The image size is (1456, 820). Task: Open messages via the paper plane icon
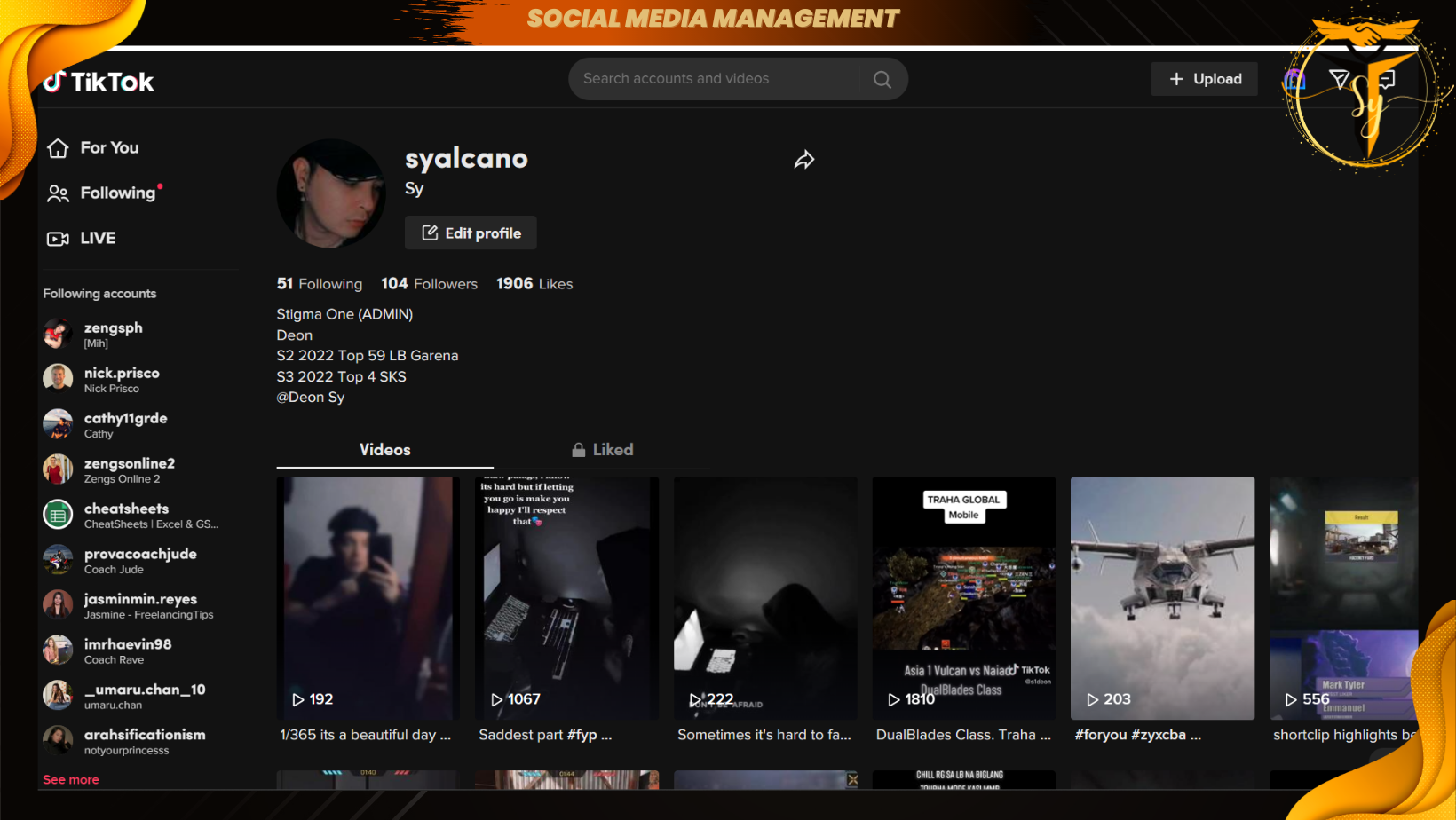coord(1340,79)
